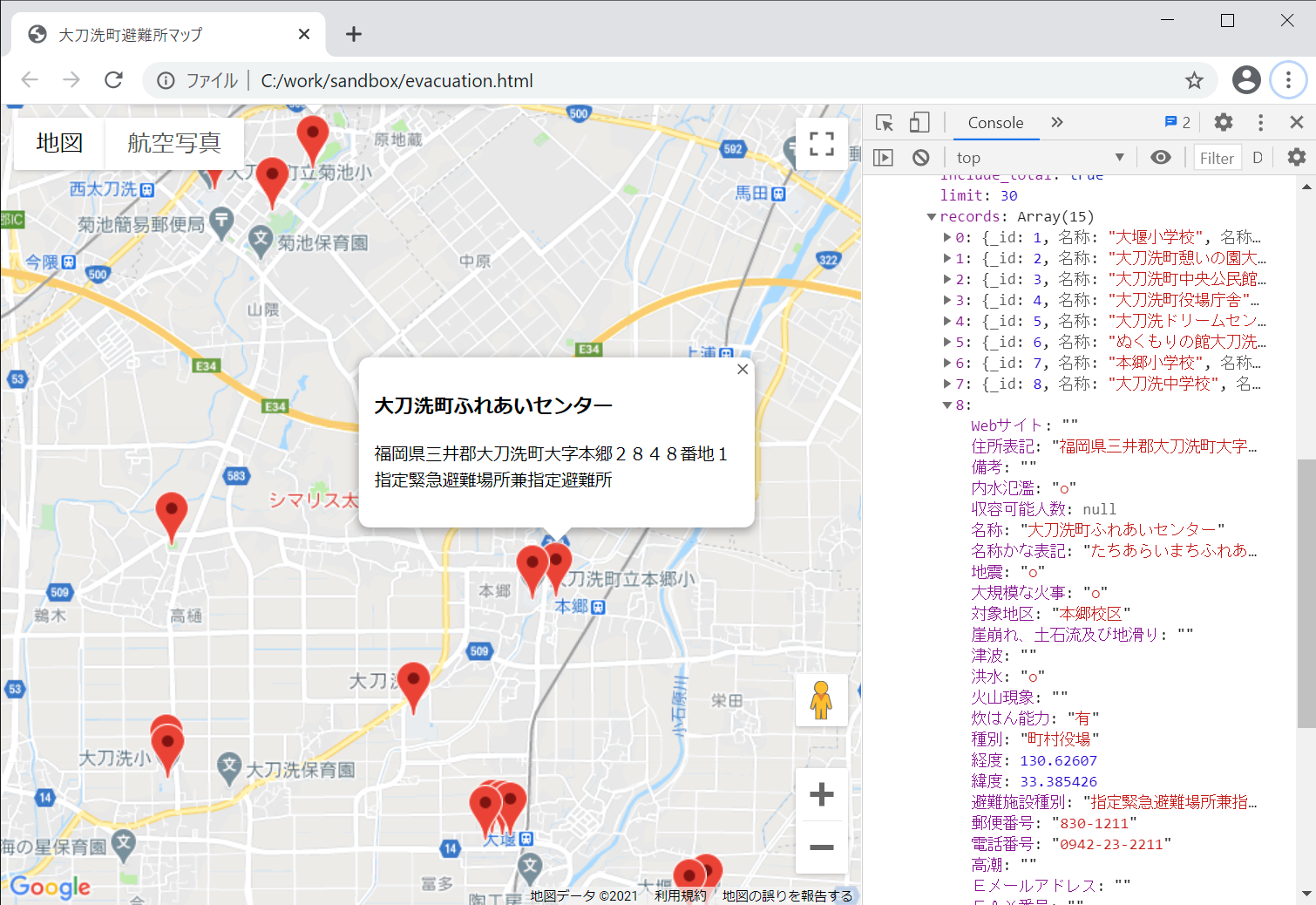Show more DevTools tabs
Screen dimensions: 1316x905
coord(1057,122)
